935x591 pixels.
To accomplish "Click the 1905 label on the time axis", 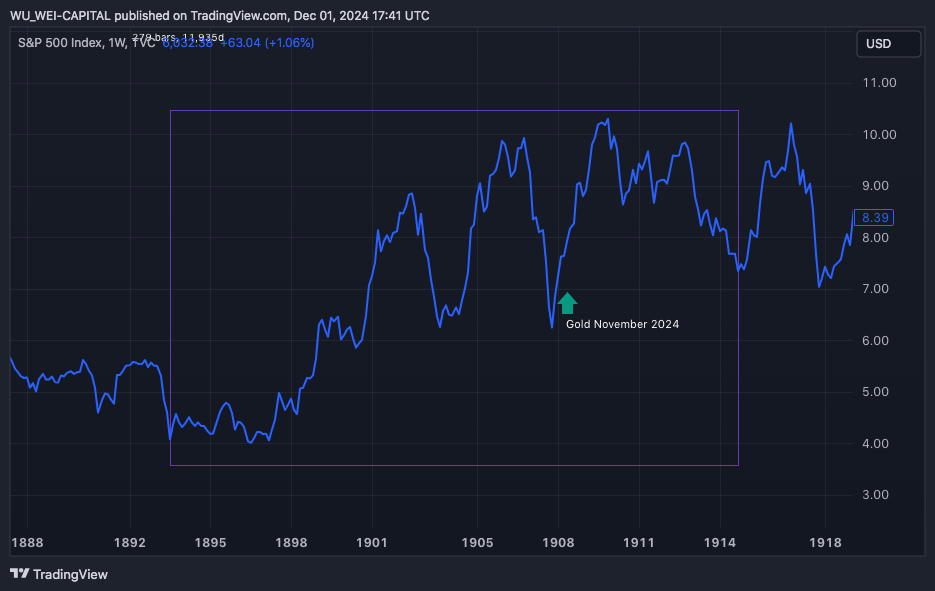I will (x=477, y=543).
